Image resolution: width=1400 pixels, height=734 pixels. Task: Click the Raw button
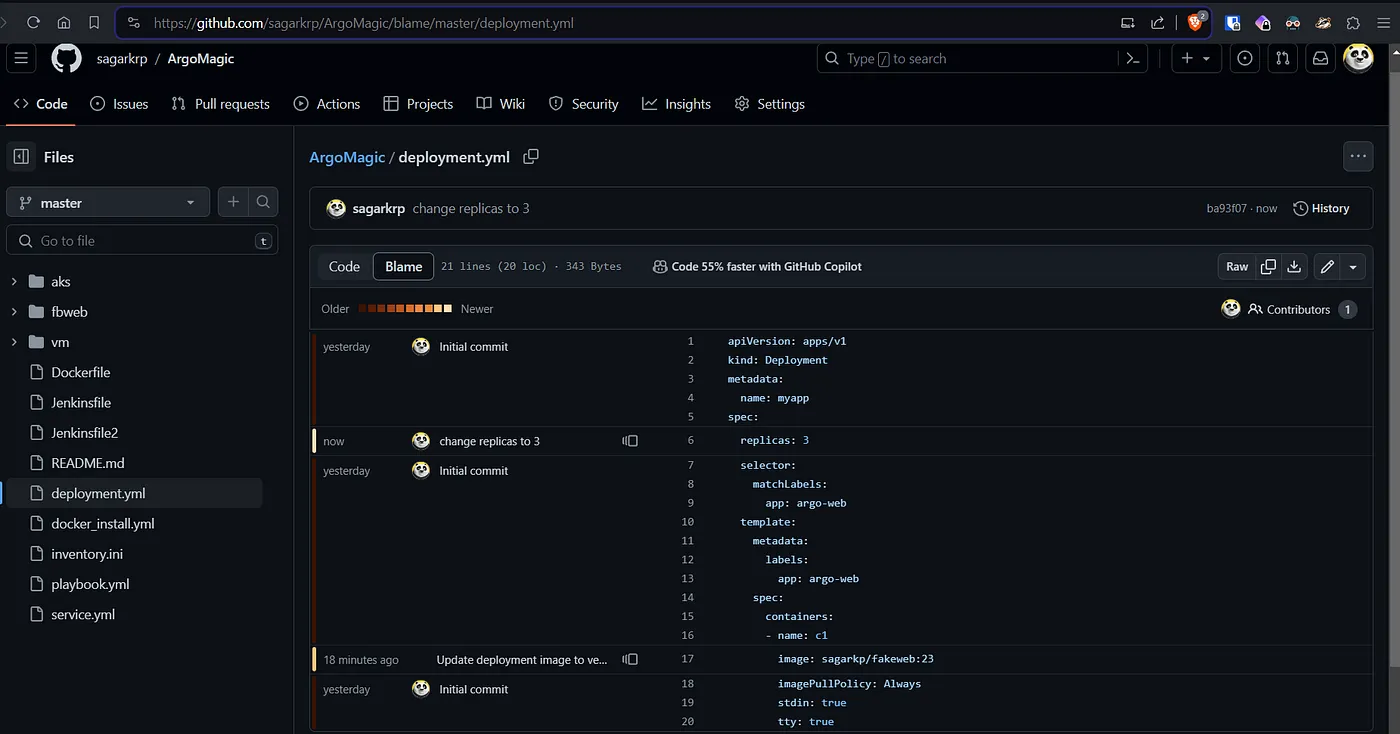1237,267
